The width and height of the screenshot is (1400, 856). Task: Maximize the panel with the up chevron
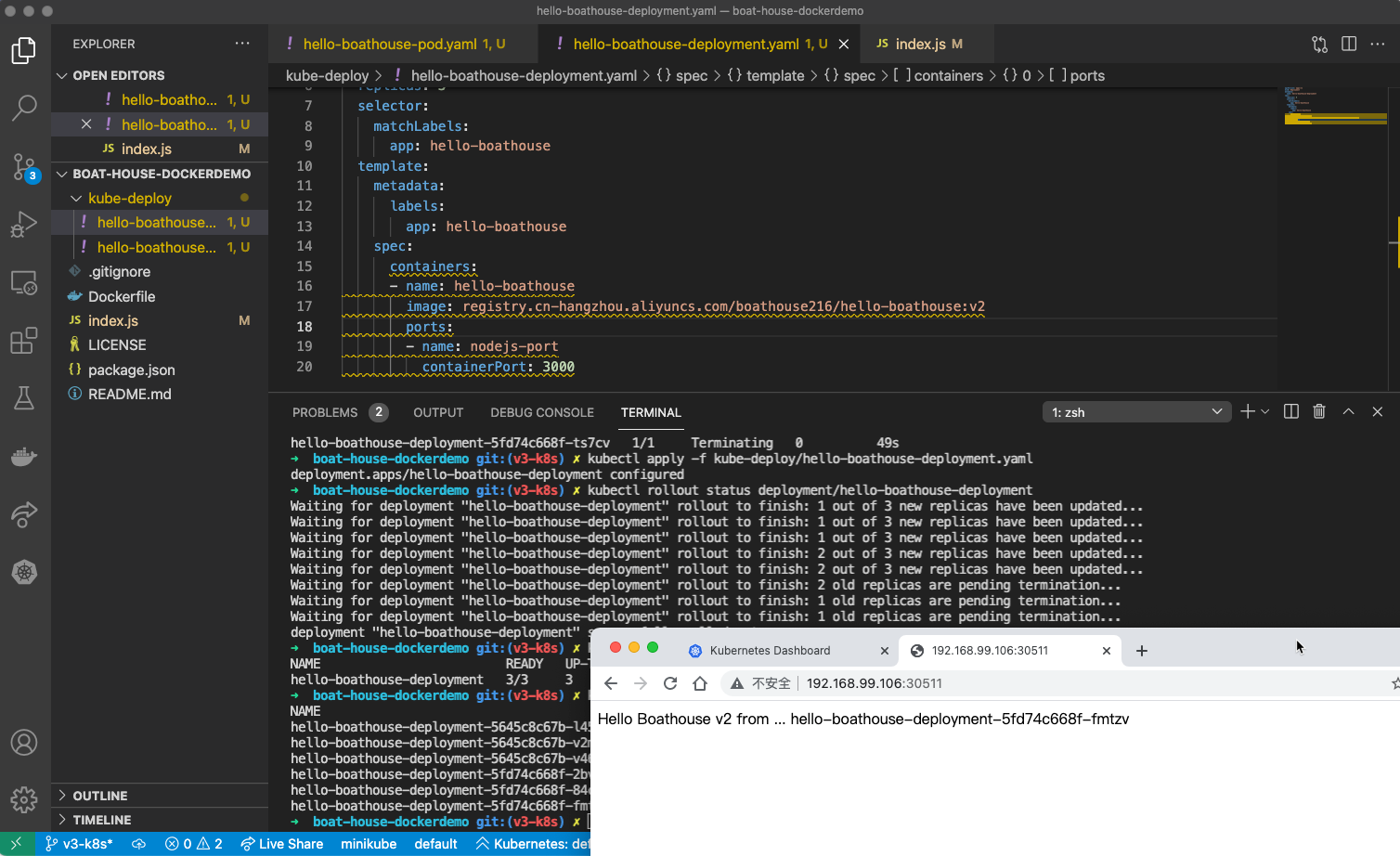point(1348,411)
